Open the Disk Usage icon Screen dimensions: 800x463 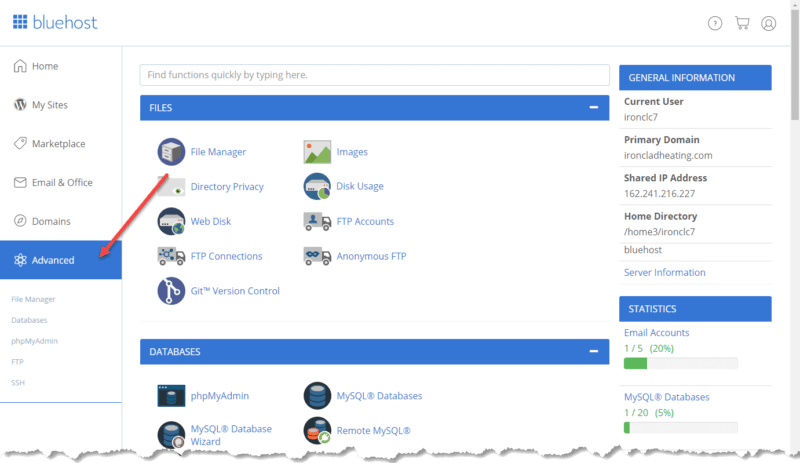[317, 186]
